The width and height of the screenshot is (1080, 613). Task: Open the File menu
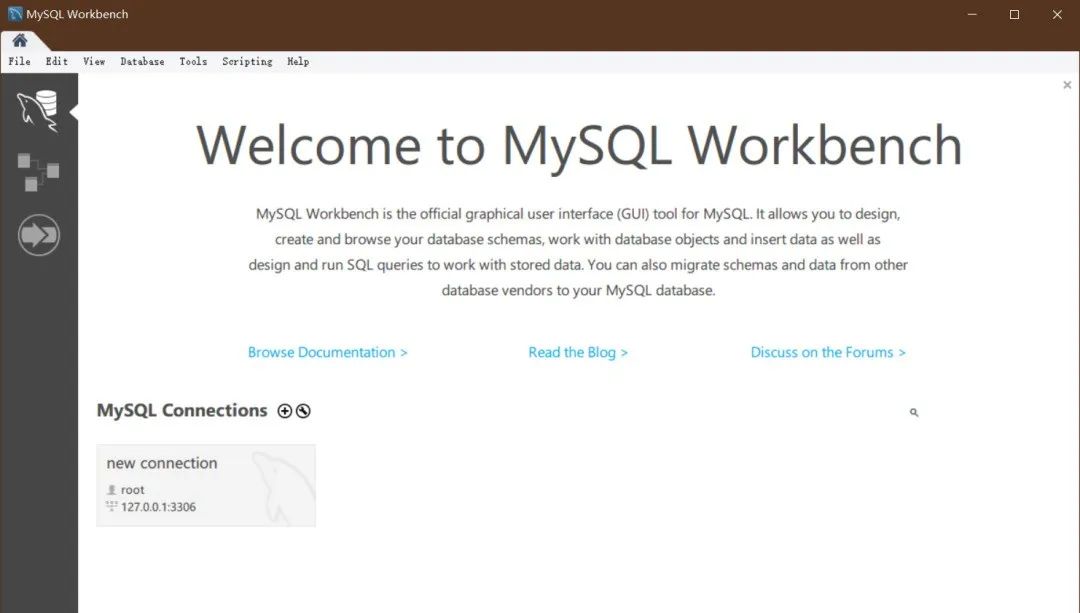tap(19, 61)
